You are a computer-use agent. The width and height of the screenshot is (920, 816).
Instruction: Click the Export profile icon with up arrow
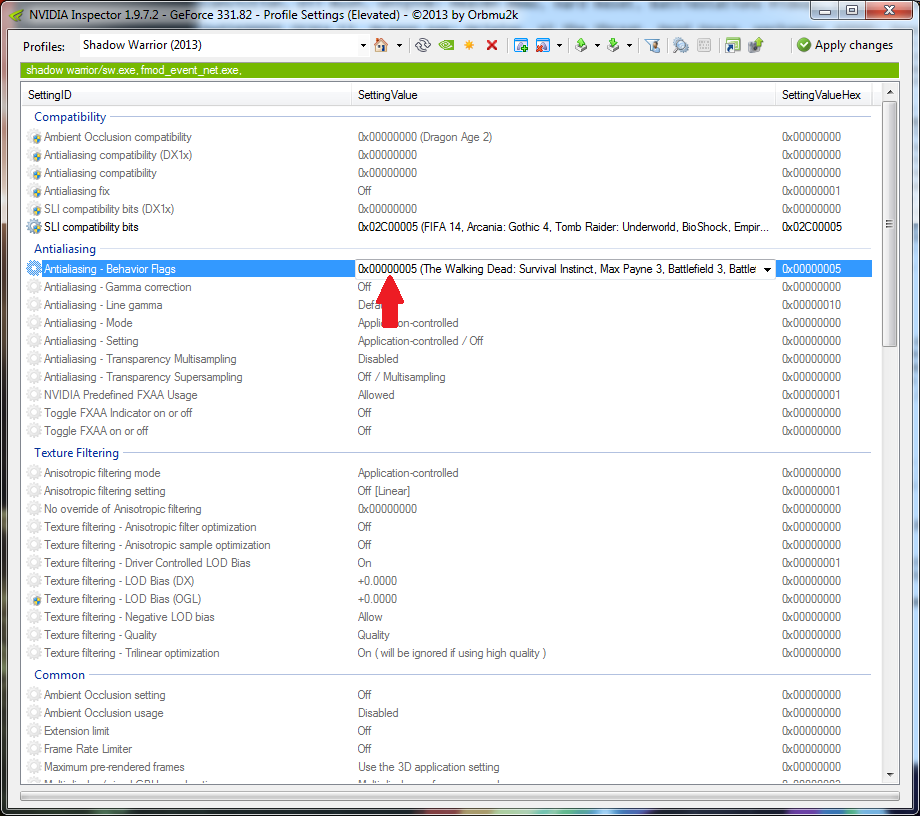click(x=581, y=45)
